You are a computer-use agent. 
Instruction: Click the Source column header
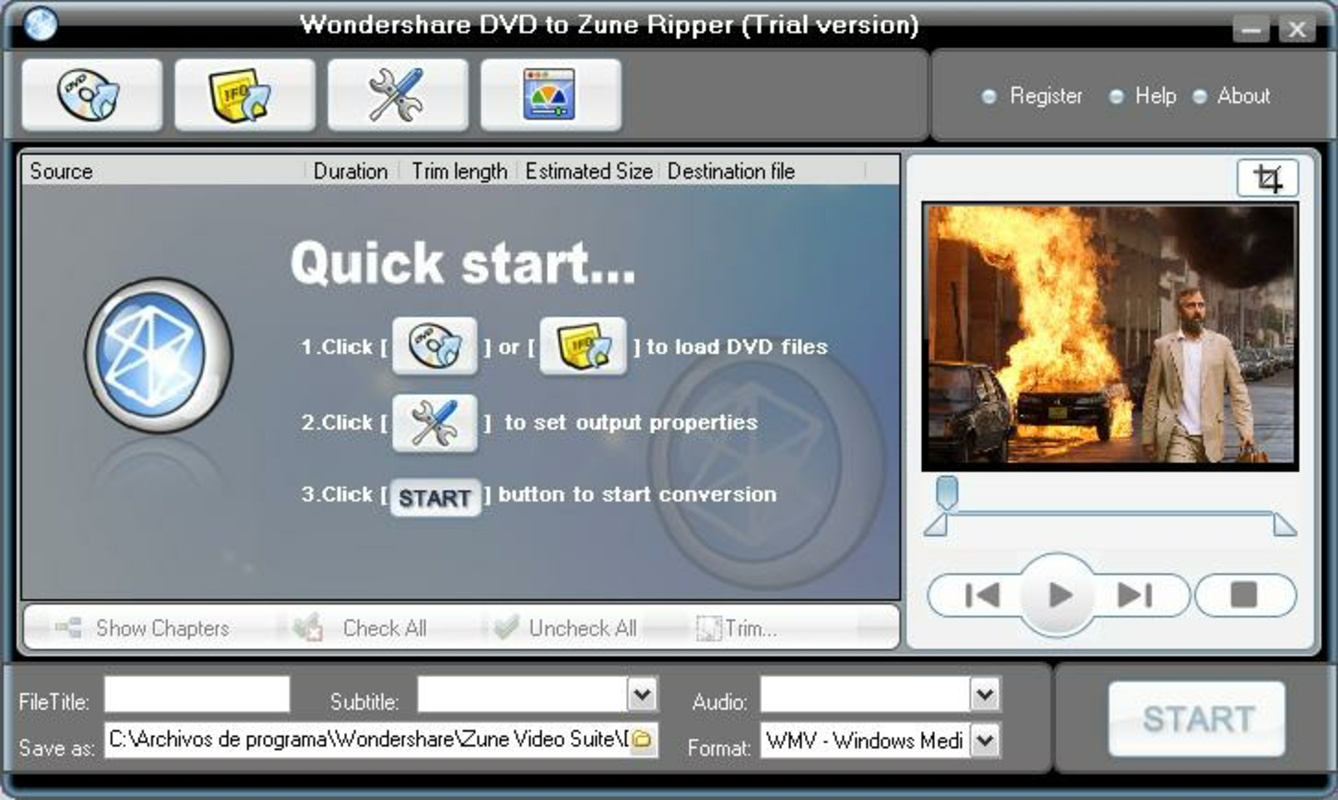coord(164,171)
